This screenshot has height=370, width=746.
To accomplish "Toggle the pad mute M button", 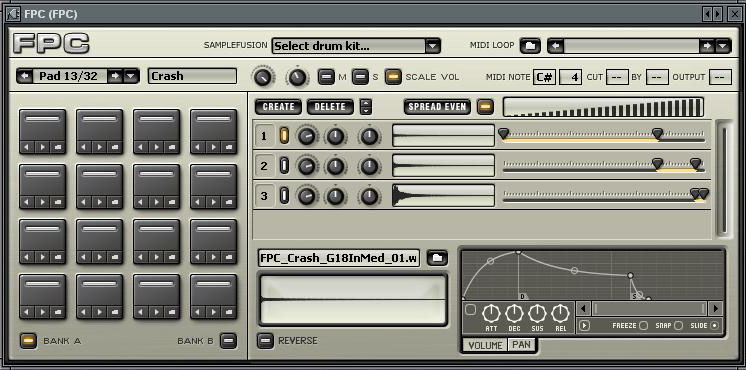I will tap(326, 77).
